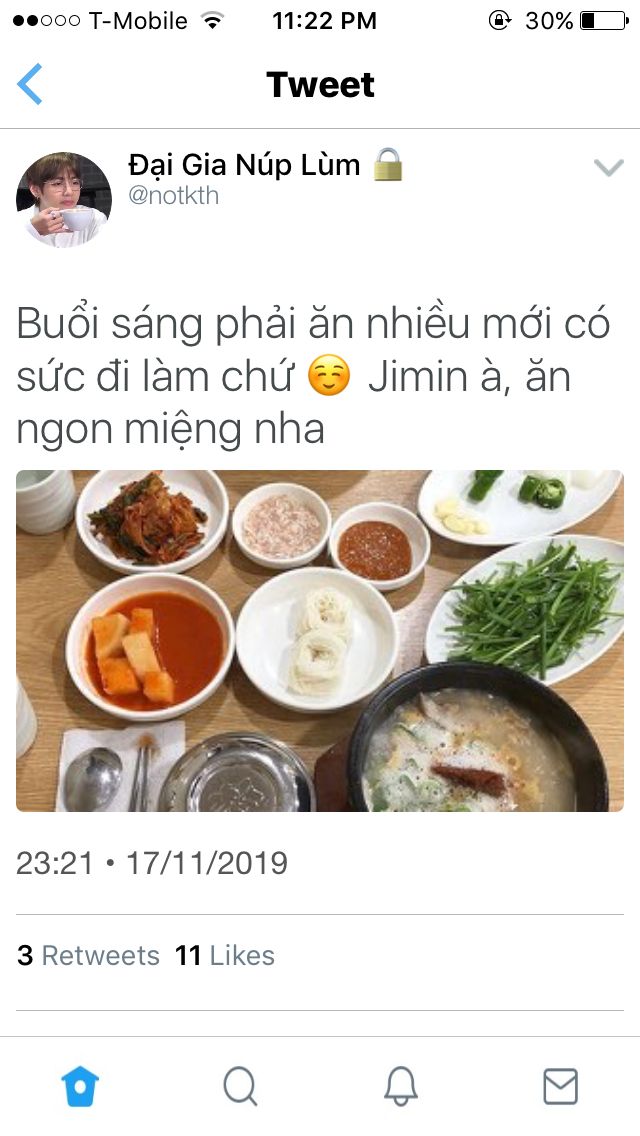Tap the padlock icon beside the name

click(x=388, y=164)
